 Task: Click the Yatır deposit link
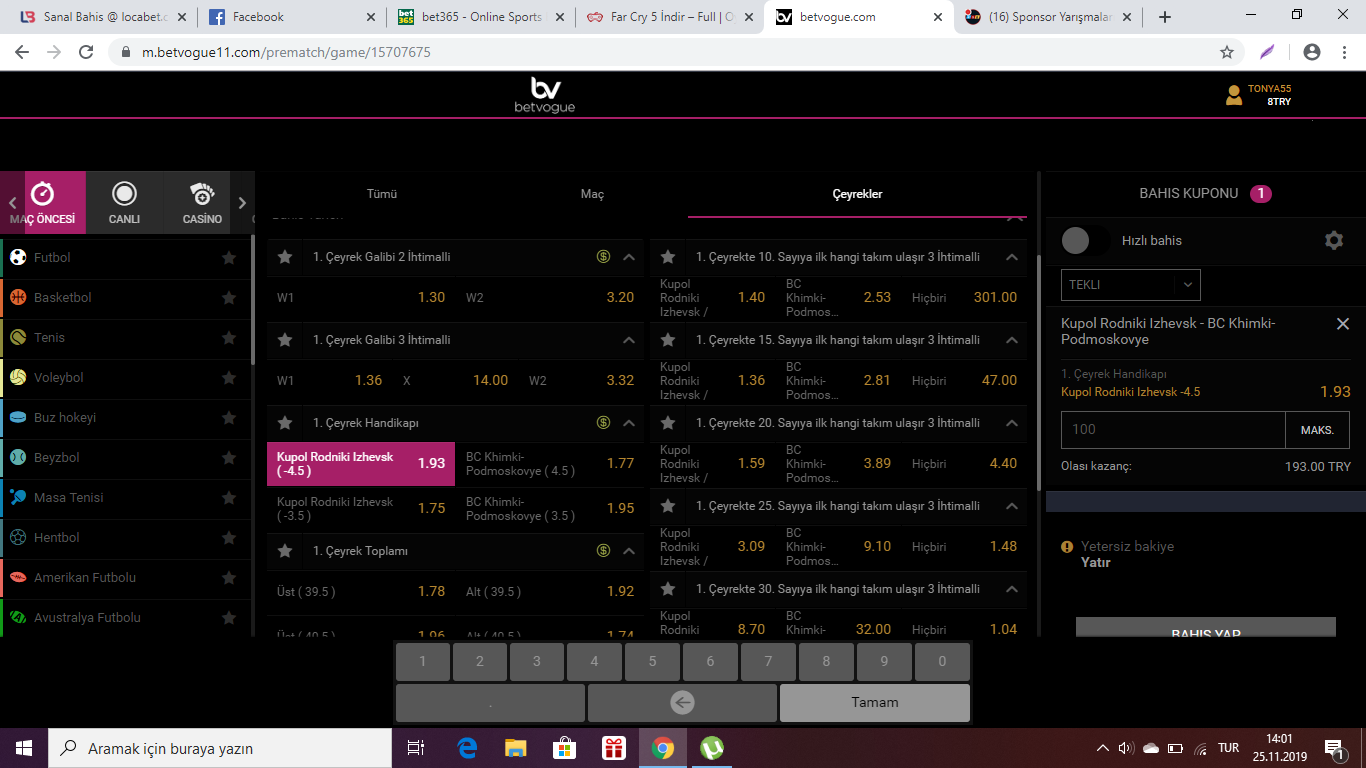click(1096, 562)
